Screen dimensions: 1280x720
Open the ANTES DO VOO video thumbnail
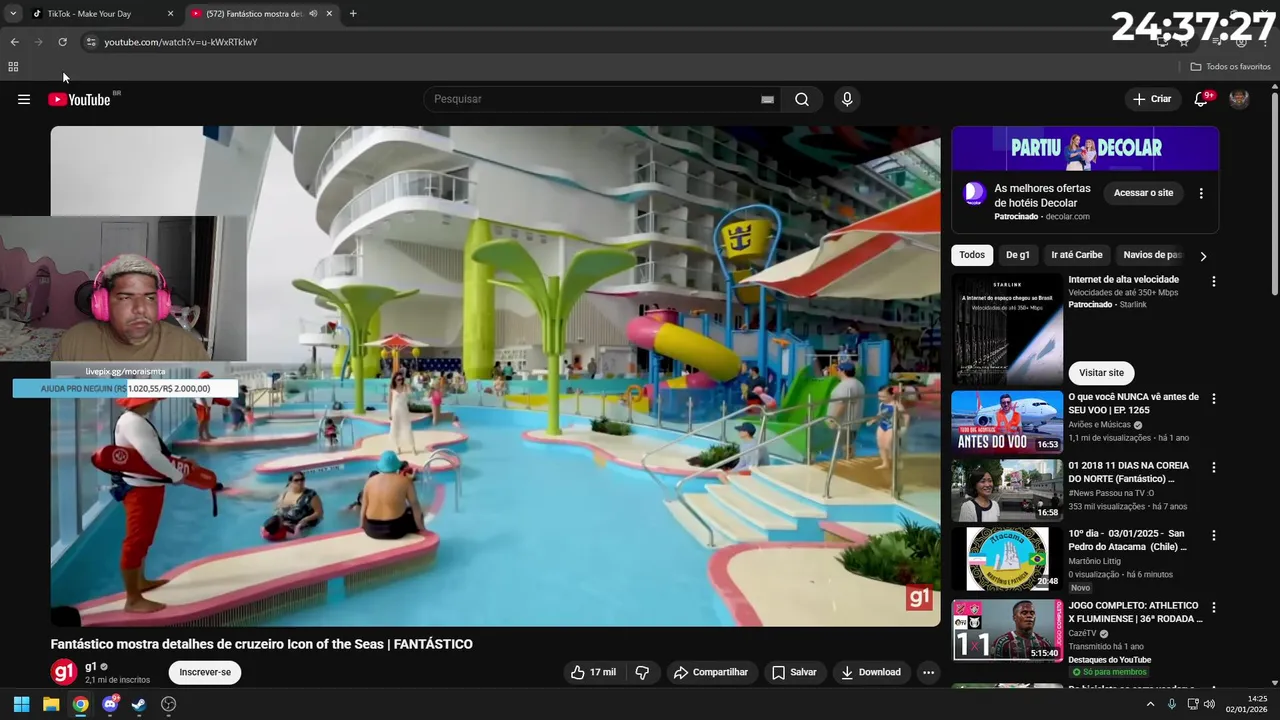click(1007, 423)
